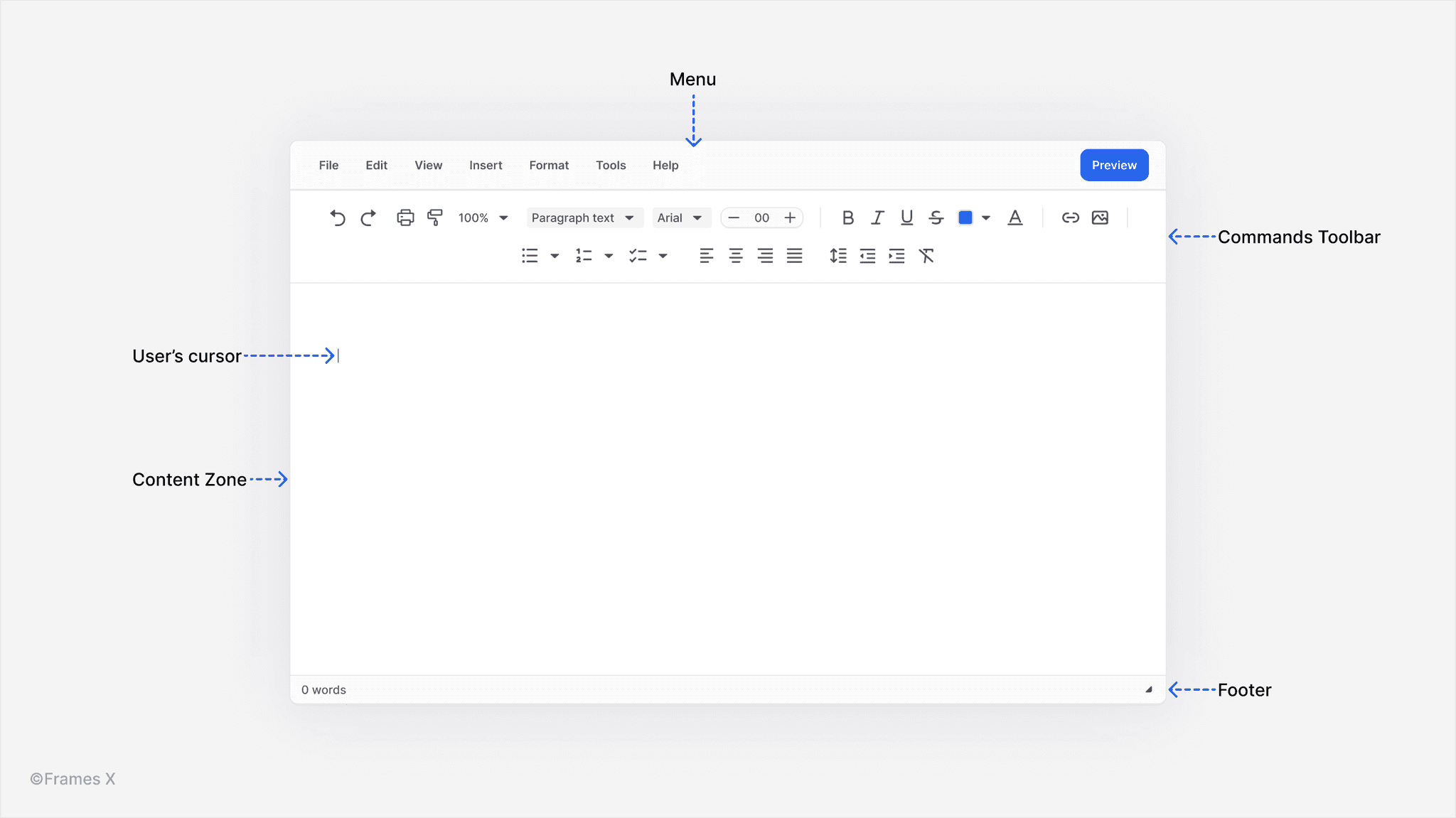
Task: Open the Paragraph text style dropdown
Action: point(583,217)
